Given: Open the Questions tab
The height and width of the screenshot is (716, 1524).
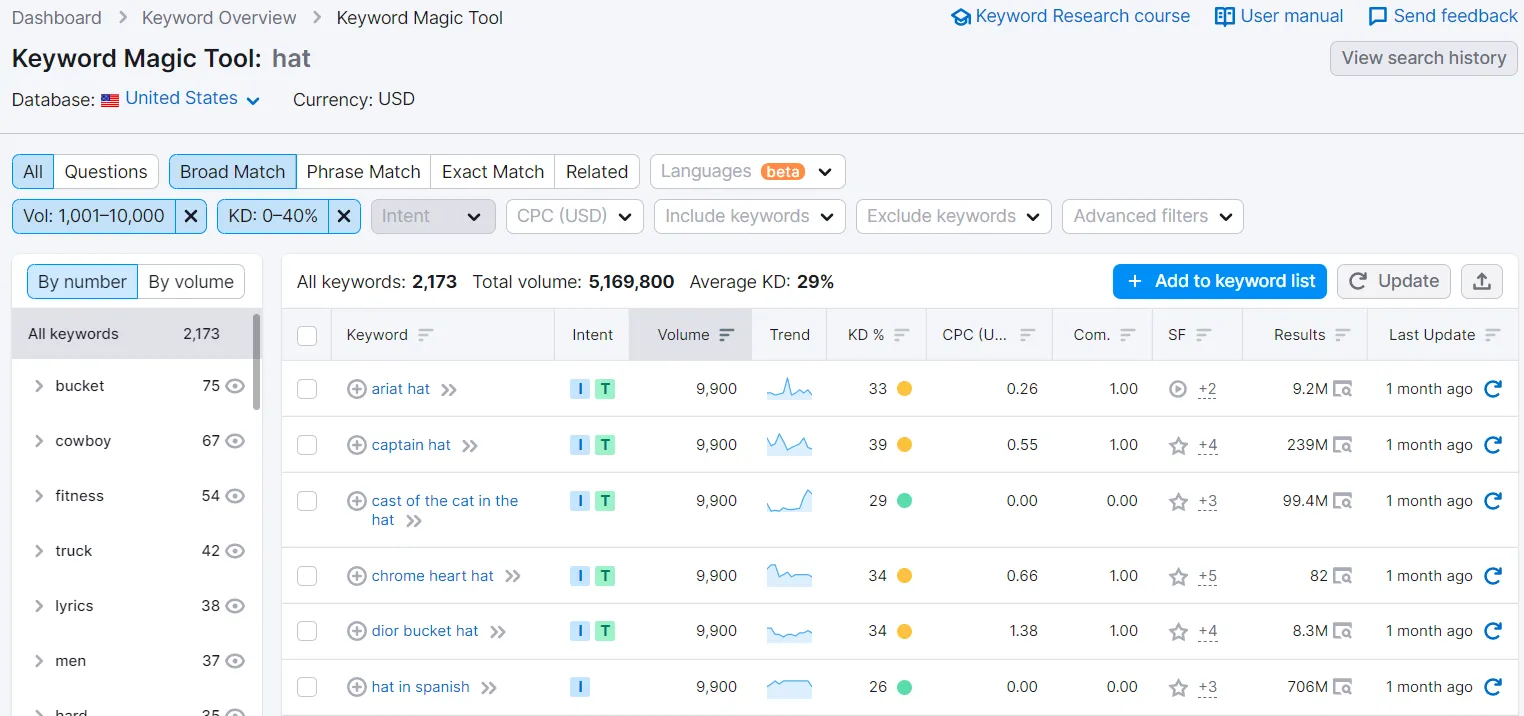Looking at the screenshot, I should pyautogui.click(x=105, y=171).
